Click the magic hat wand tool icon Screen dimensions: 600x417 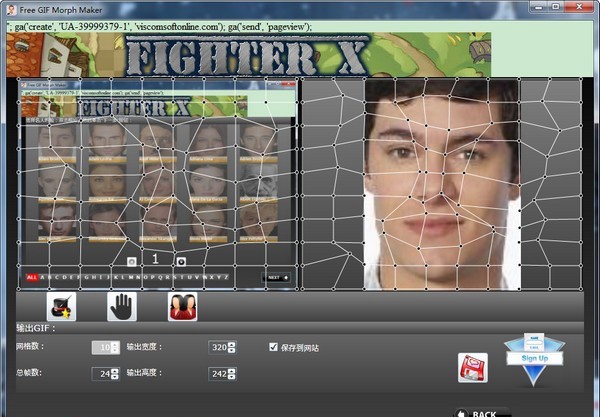click(61, 307)
